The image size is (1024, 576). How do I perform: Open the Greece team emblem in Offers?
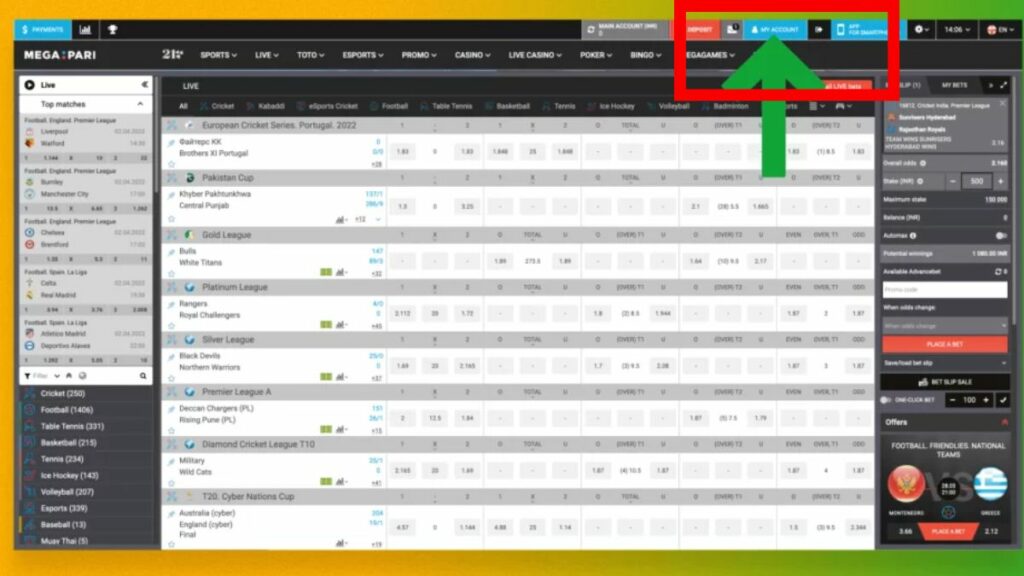click(x=991, y=484)
